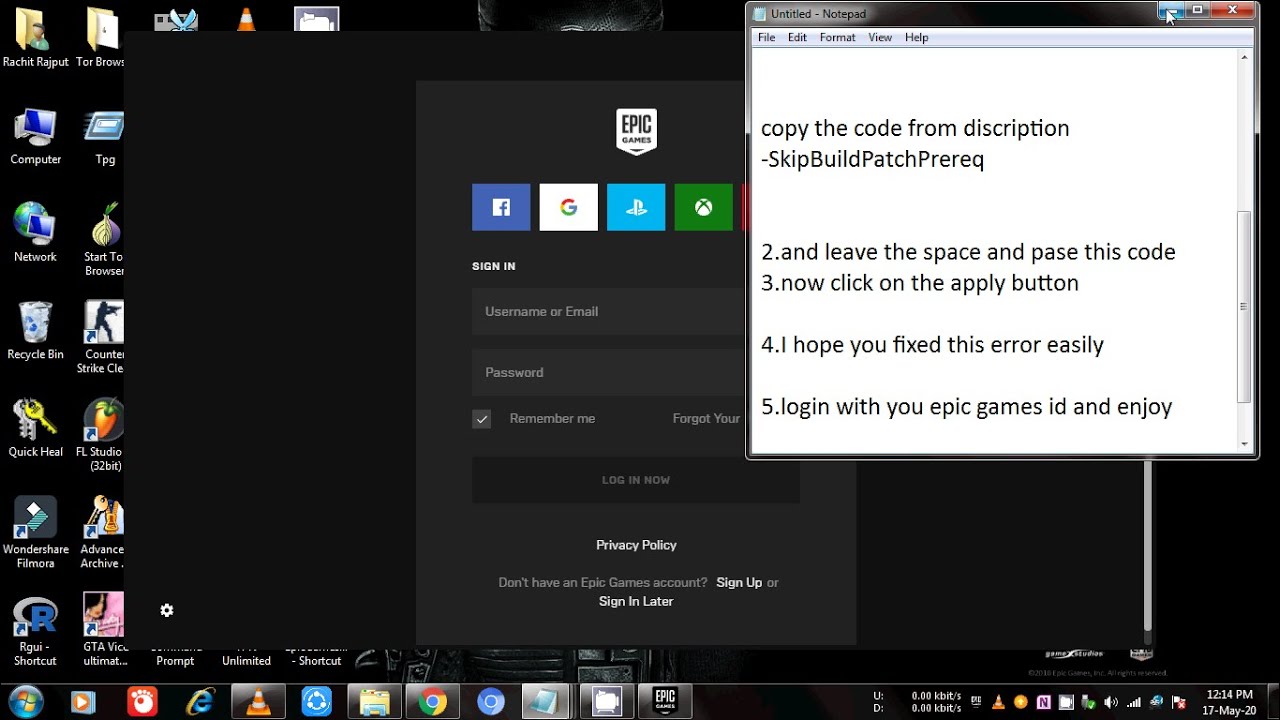The height and width of the screenshot is (720, 1280).
Task: Open Notepad Format menu
Action: (x=837, y=37)
